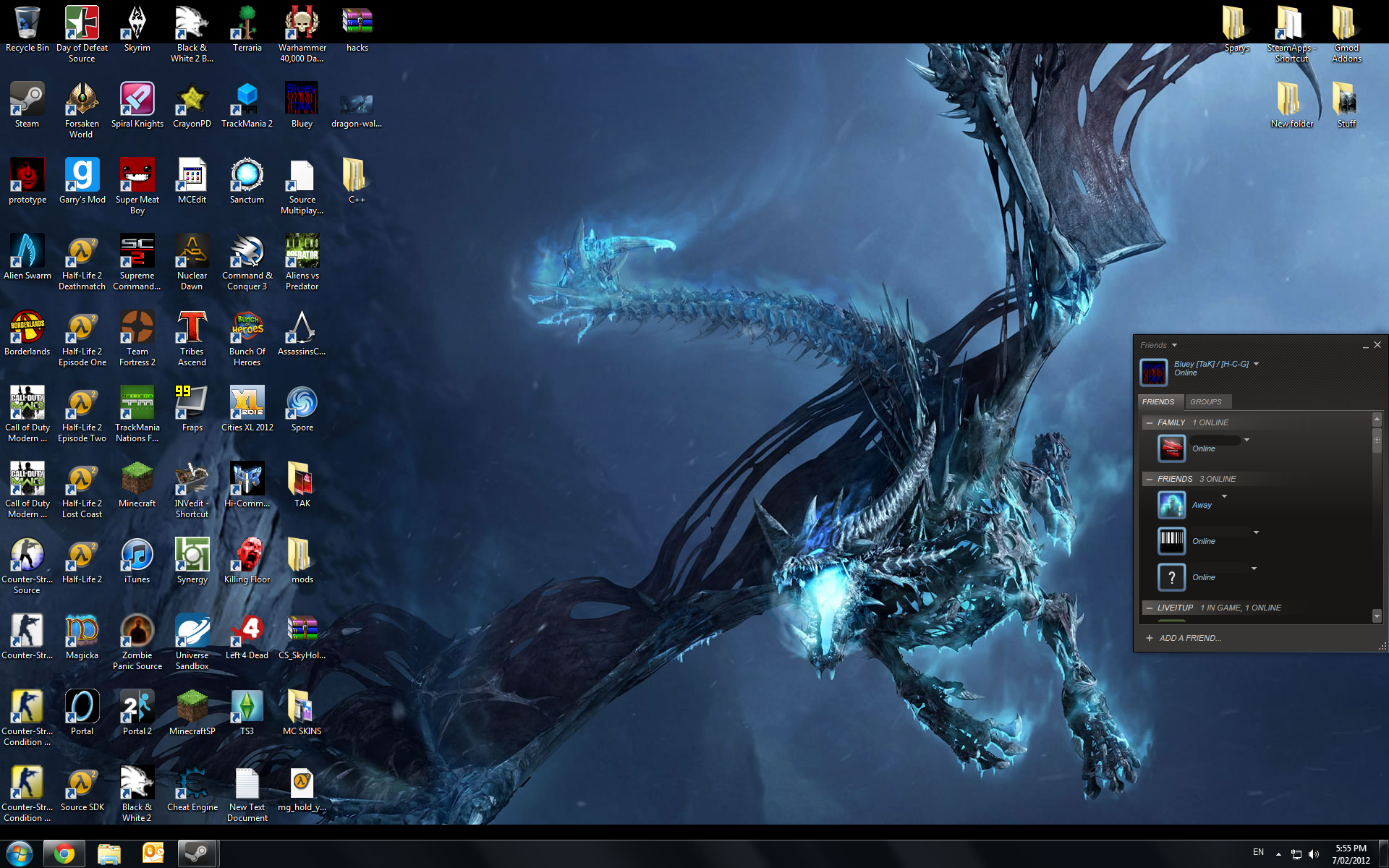Launch Alien Swarm shortcut

point(27,257)
